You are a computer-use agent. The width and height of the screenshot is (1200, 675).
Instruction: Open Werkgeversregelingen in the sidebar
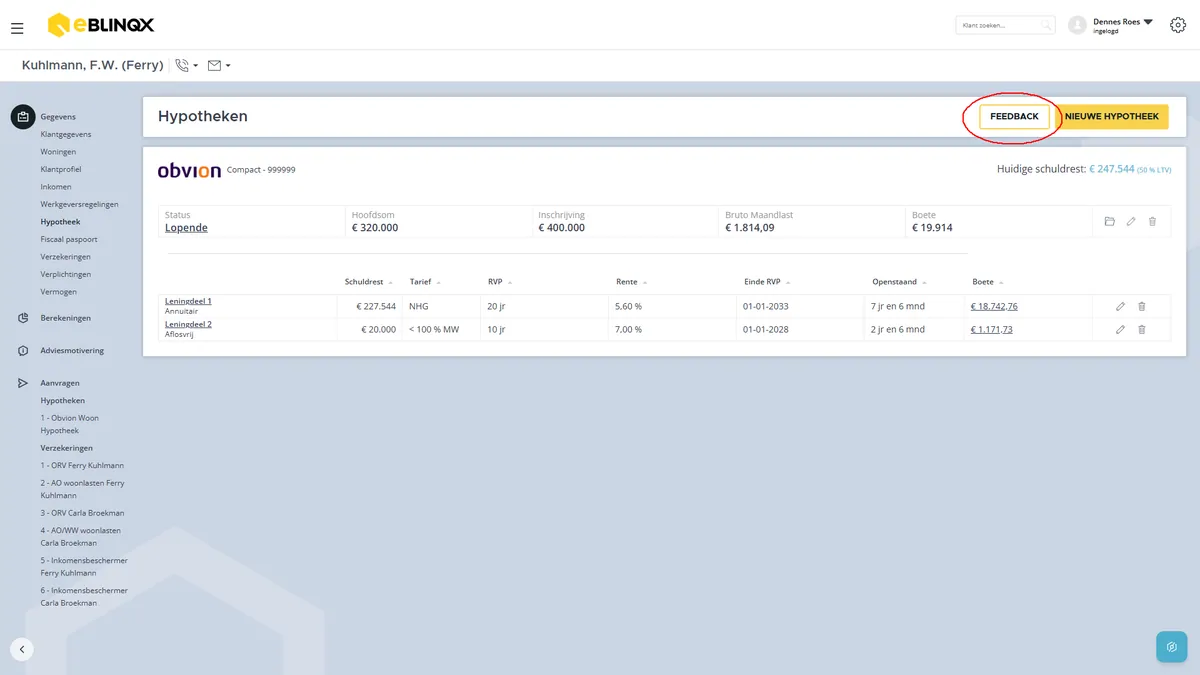coord(79,204)
